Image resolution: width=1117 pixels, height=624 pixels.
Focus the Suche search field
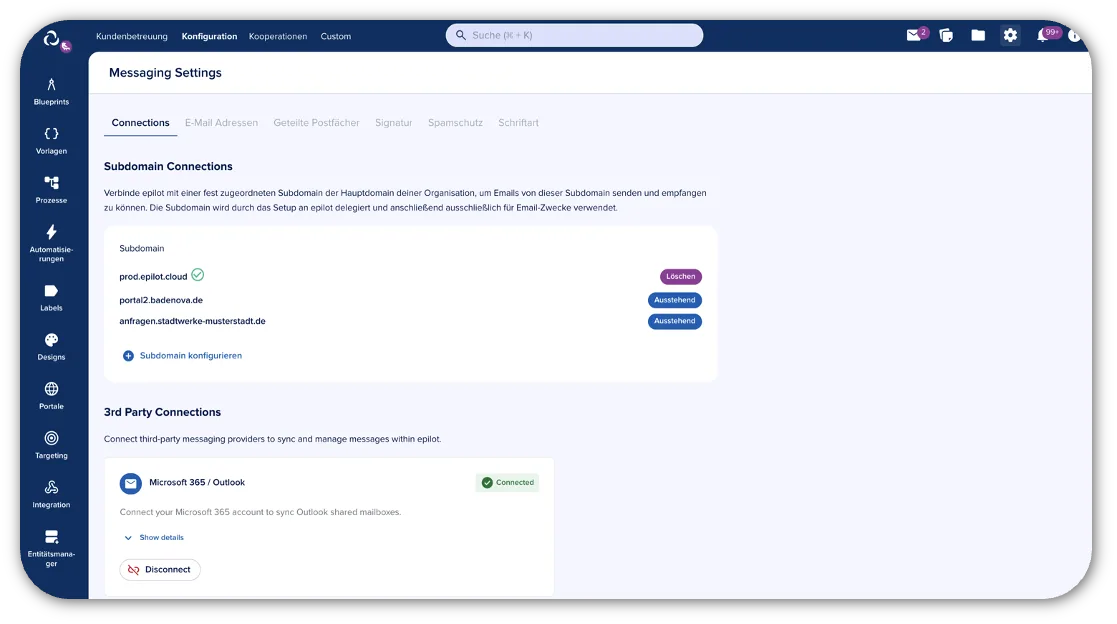(574, 35)
